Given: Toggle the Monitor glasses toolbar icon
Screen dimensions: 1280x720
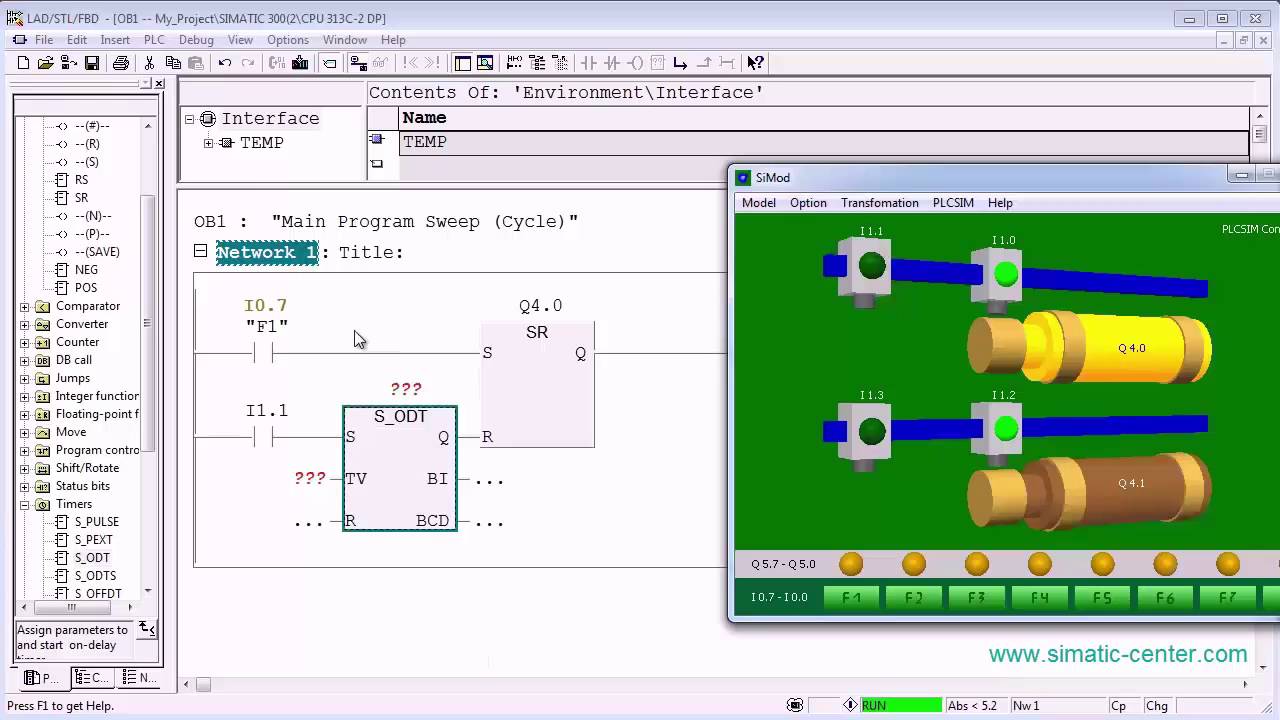Looking at the screenshot, I should click(380, 63).
